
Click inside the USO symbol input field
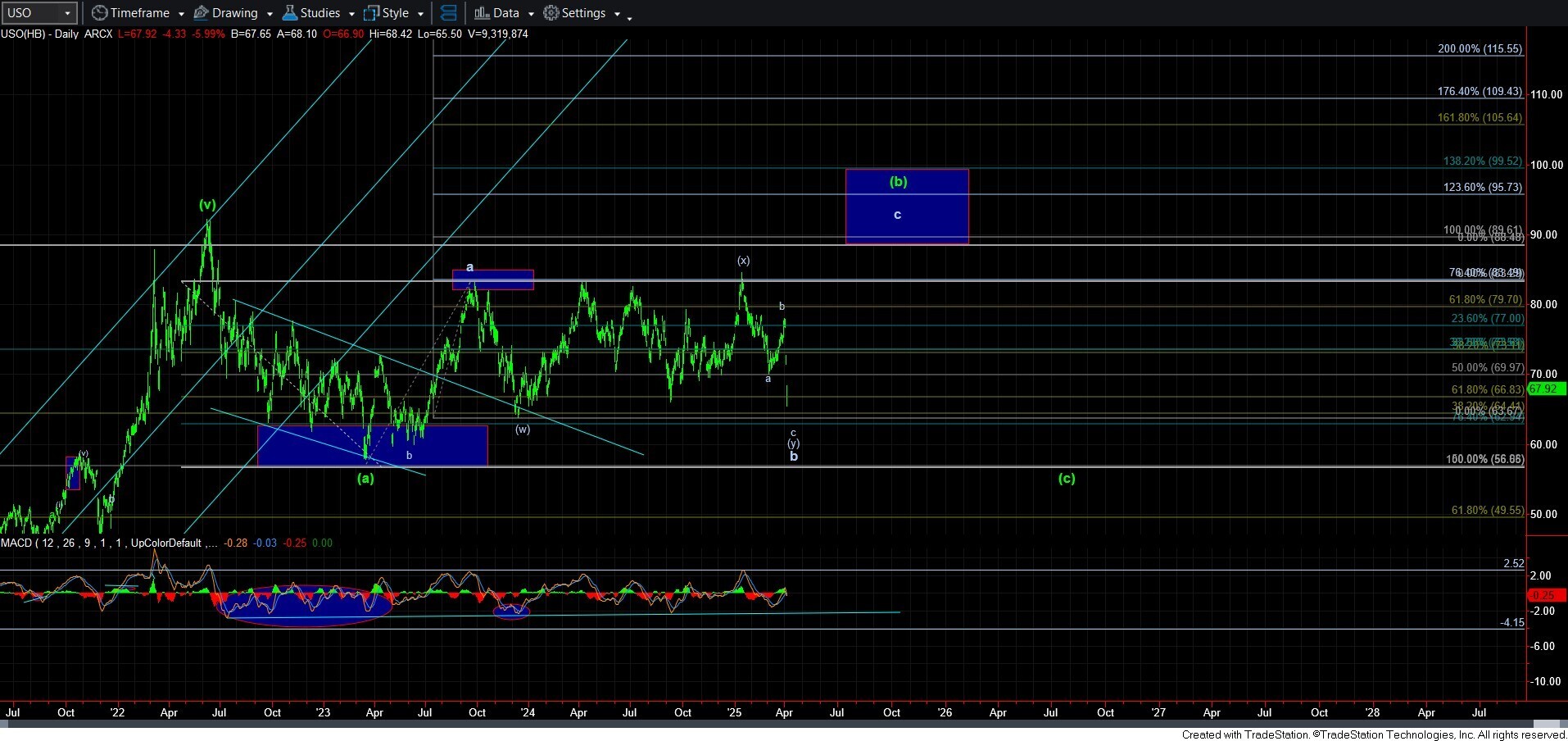(x=31, y=13)
